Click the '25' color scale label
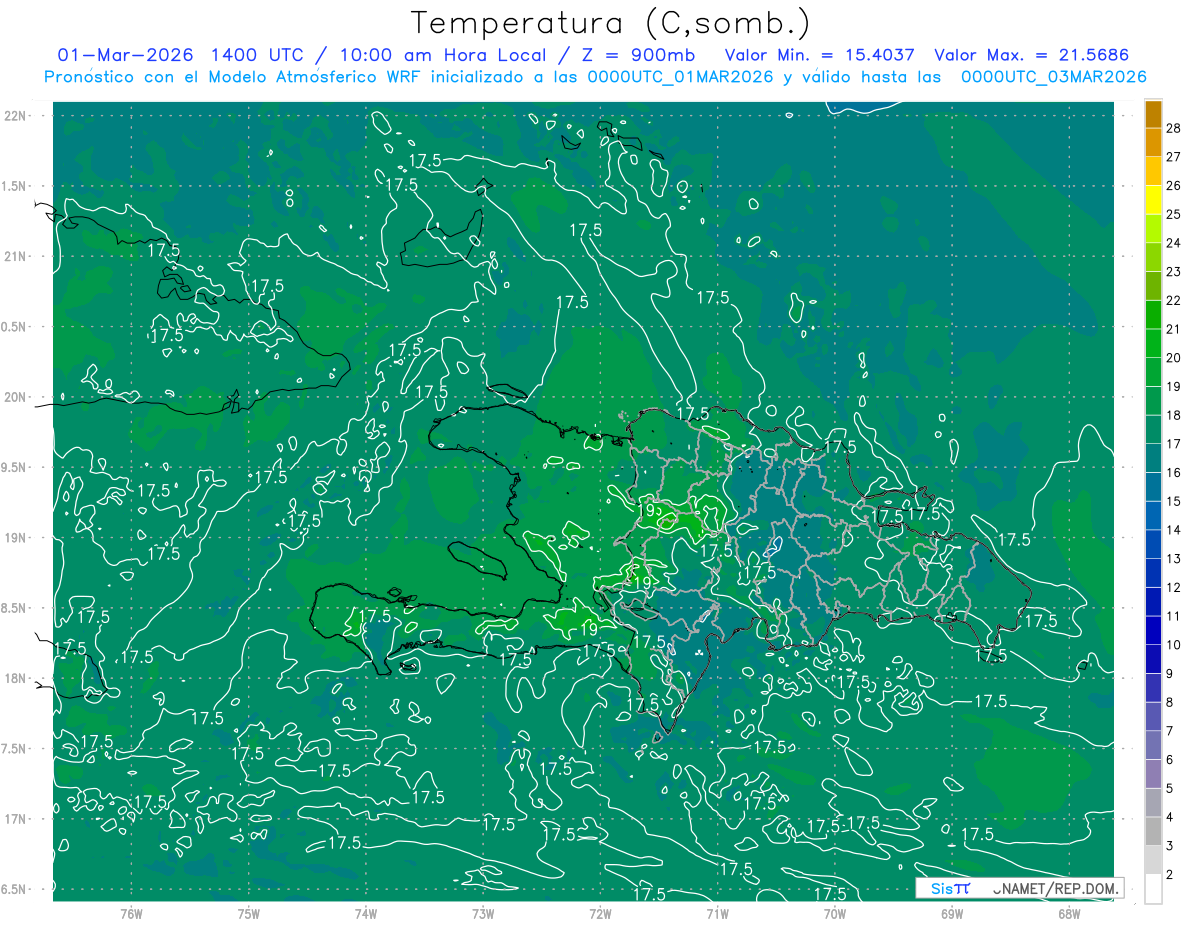This screenshot has height=927, width=1200. pyautogui.click(x=1174, y=214)
